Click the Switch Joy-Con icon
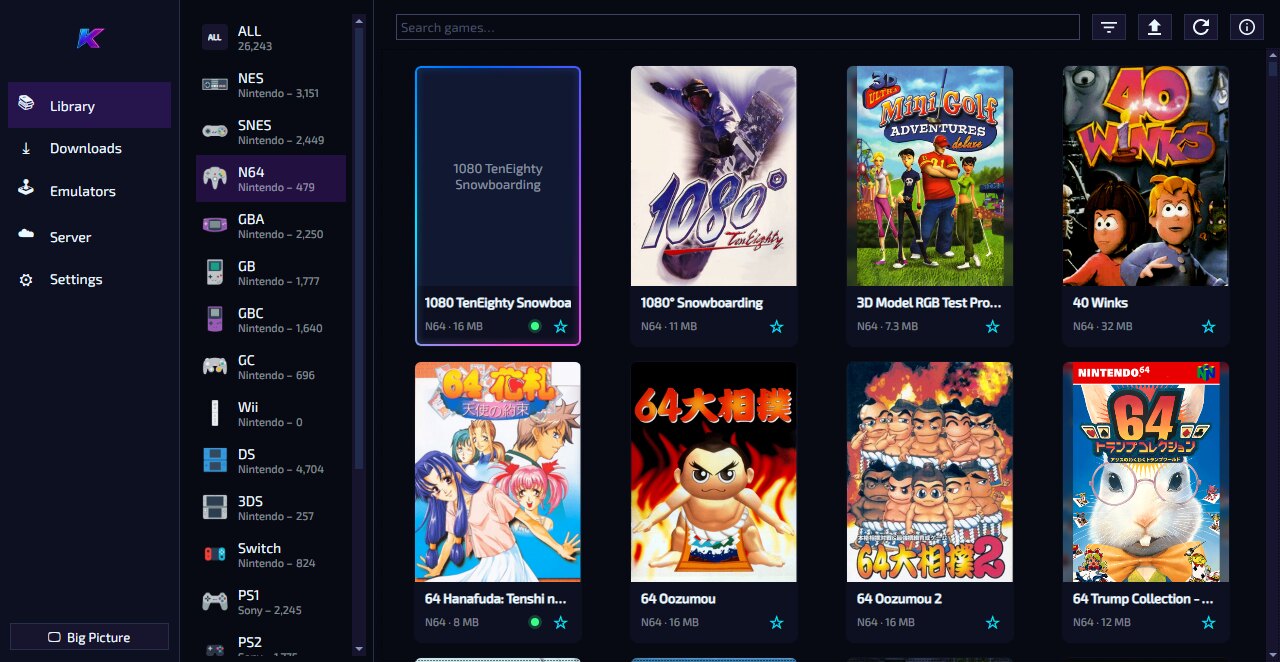This screenshot has width=1280, height=662. pos(214,555)
